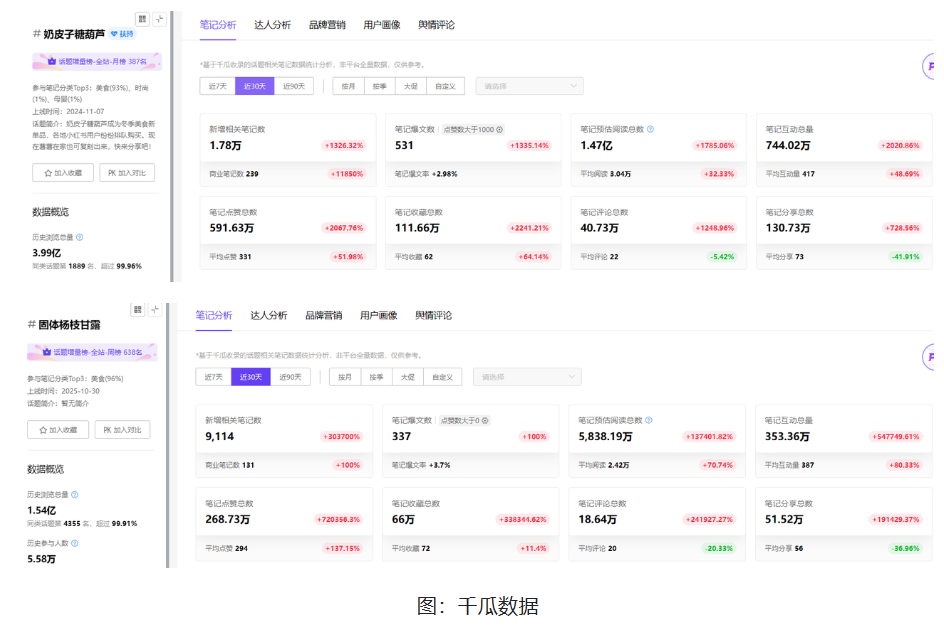Click the help icon beside 历史参与人数
The width and height of the screenshot is (944, 633).
coord(74,543)
